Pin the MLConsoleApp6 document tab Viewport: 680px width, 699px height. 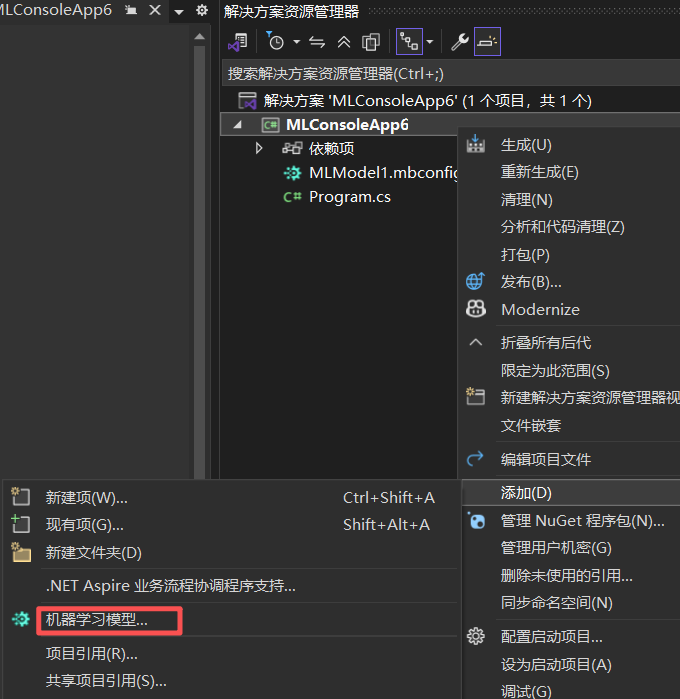pos(131,10)
